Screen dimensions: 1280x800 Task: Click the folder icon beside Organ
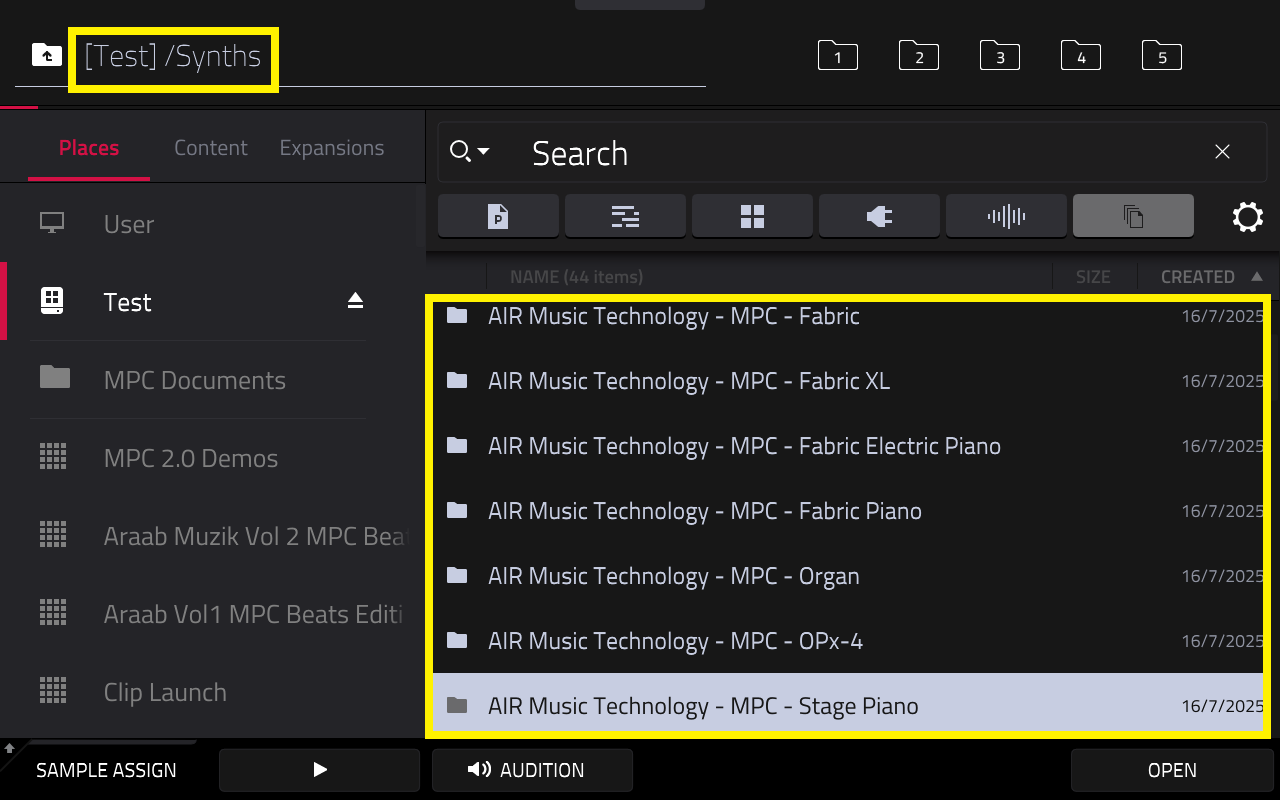point(457,575)
